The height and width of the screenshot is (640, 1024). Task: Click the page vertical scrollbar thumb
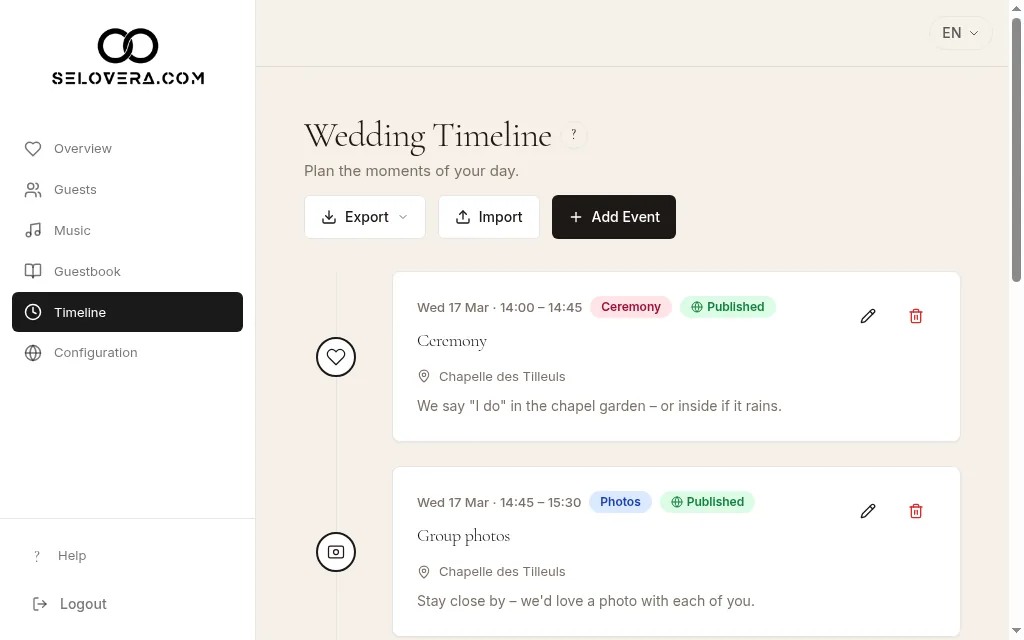tap(1016, 150)
